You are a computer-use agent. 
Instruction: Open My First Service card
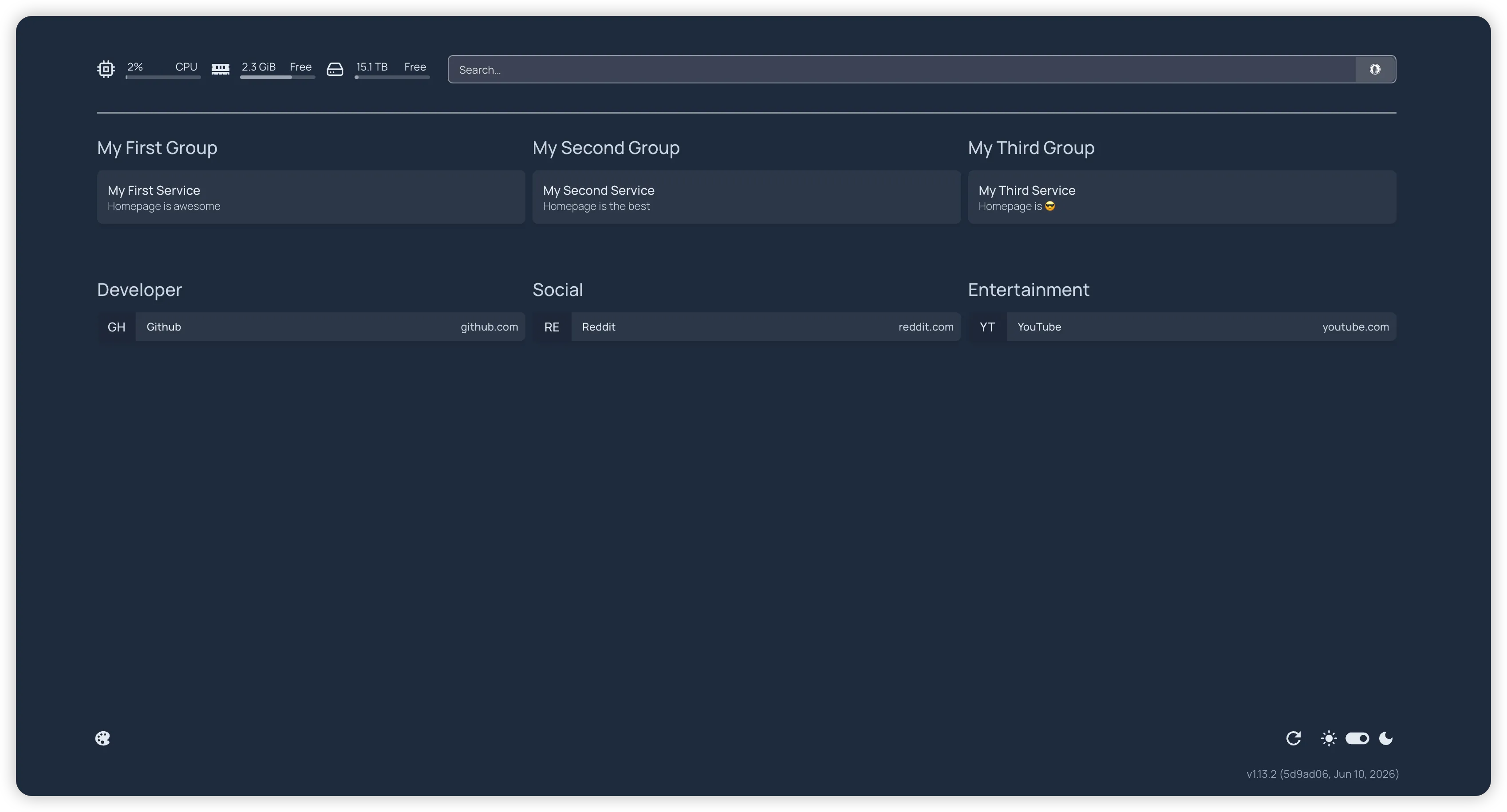point(311,197)
